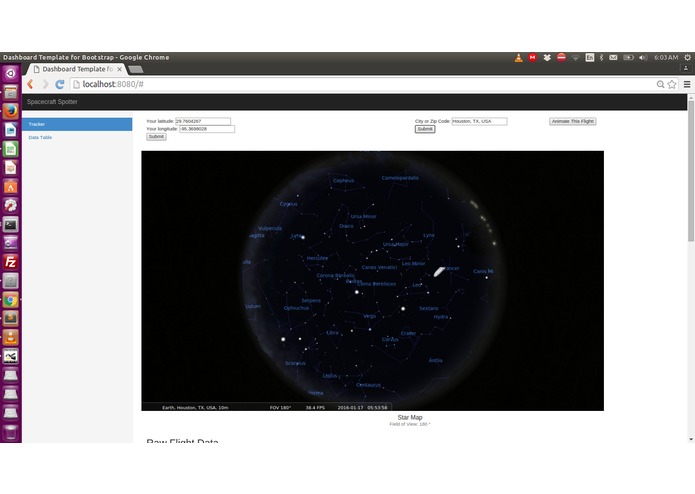This screenshot has height=494, width=695.
Task: Open the Trash in the launcher
Action: click(x=11, y=432)
